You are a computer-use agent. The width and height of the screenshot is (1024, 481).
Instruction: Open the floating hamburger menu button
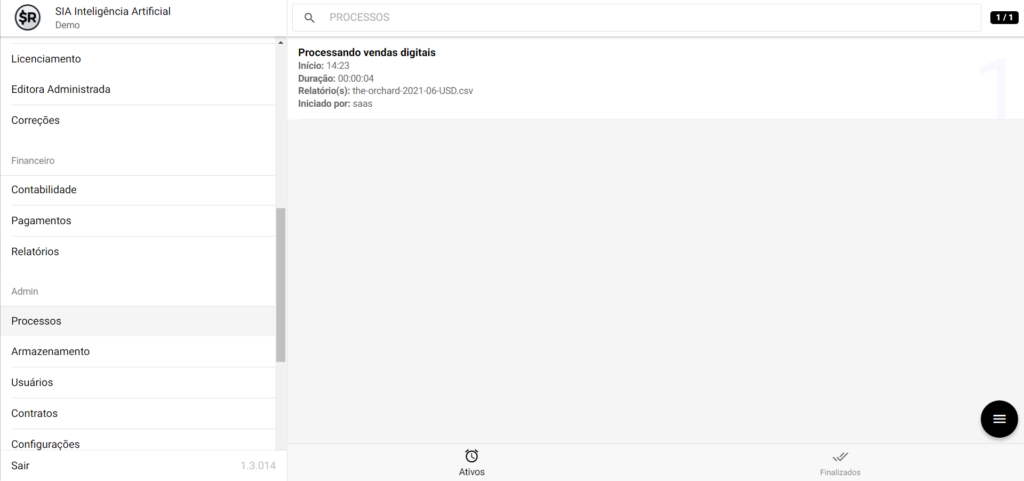(998, 418)
